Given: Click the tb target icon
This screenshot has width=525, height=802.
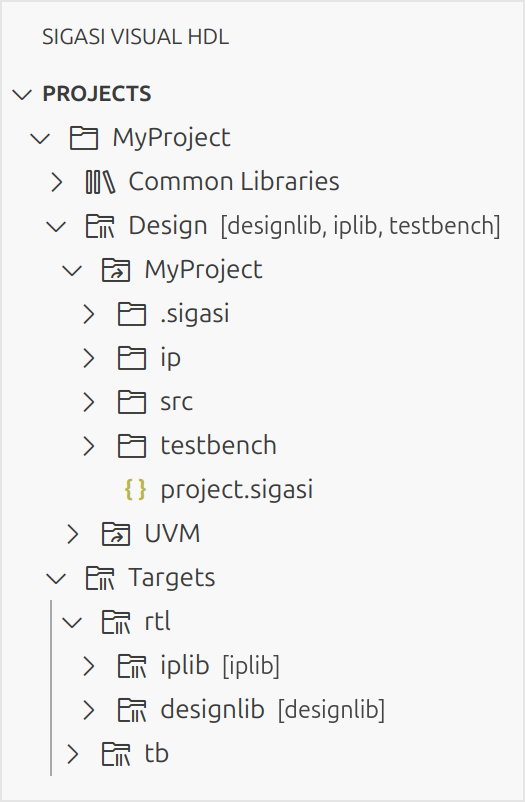Looking at the screenshot, I should [116, 754].
